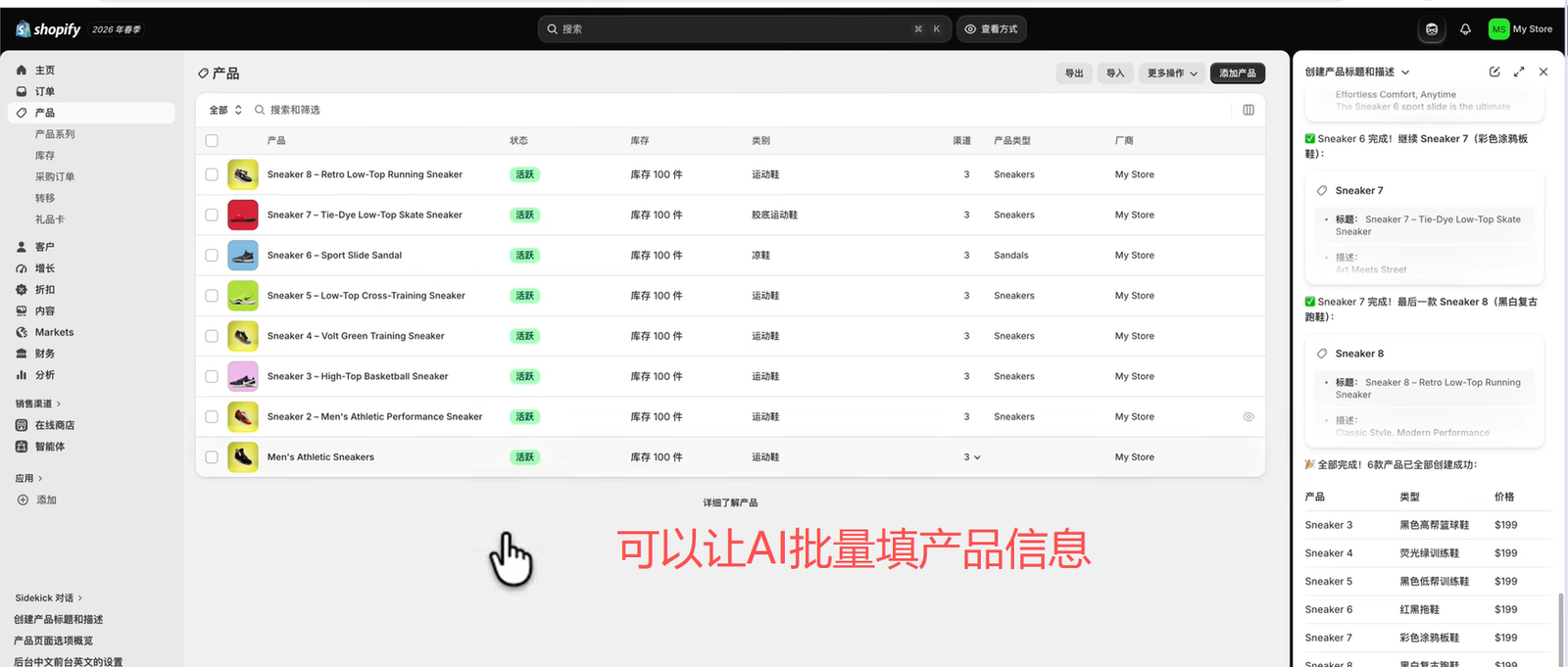Viewport: 1568px width, 667px height.
Task: Click the tag icon on Sneaker 8 card
Action: click(1322, 354)
